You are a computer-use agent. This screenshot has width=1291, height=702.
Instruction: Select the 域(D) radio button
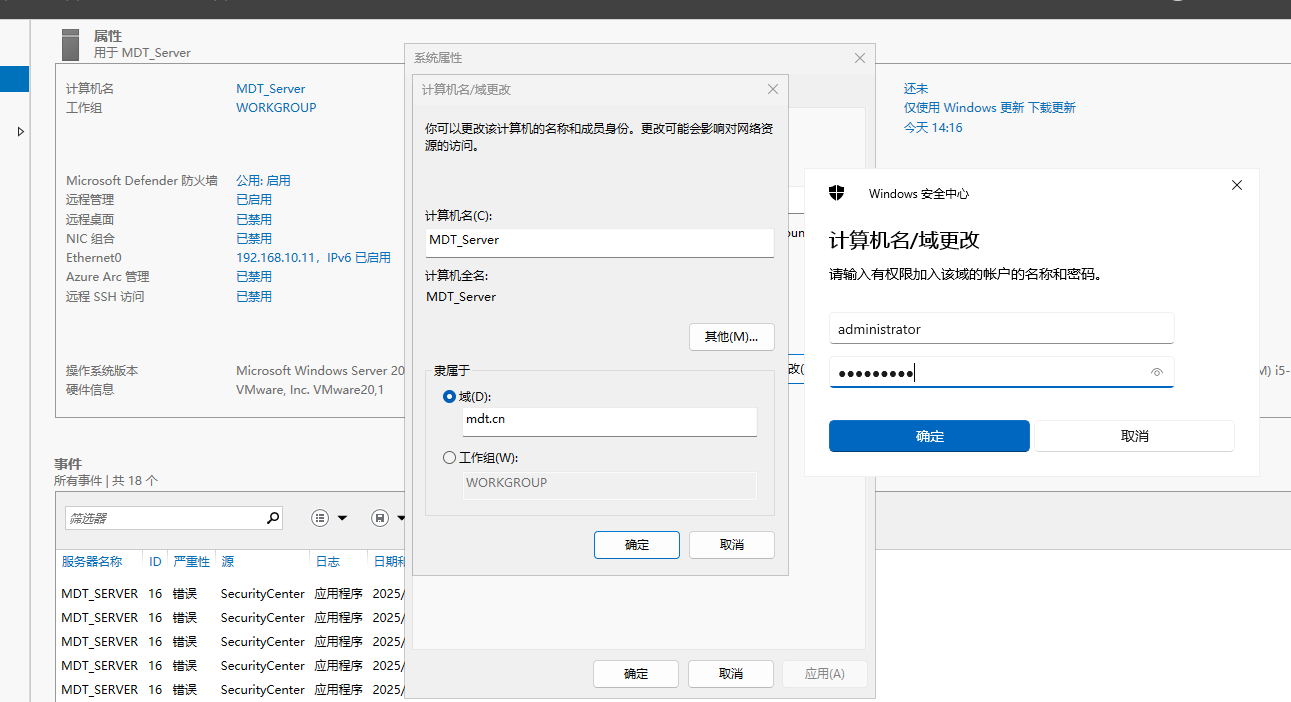point(449,396)
